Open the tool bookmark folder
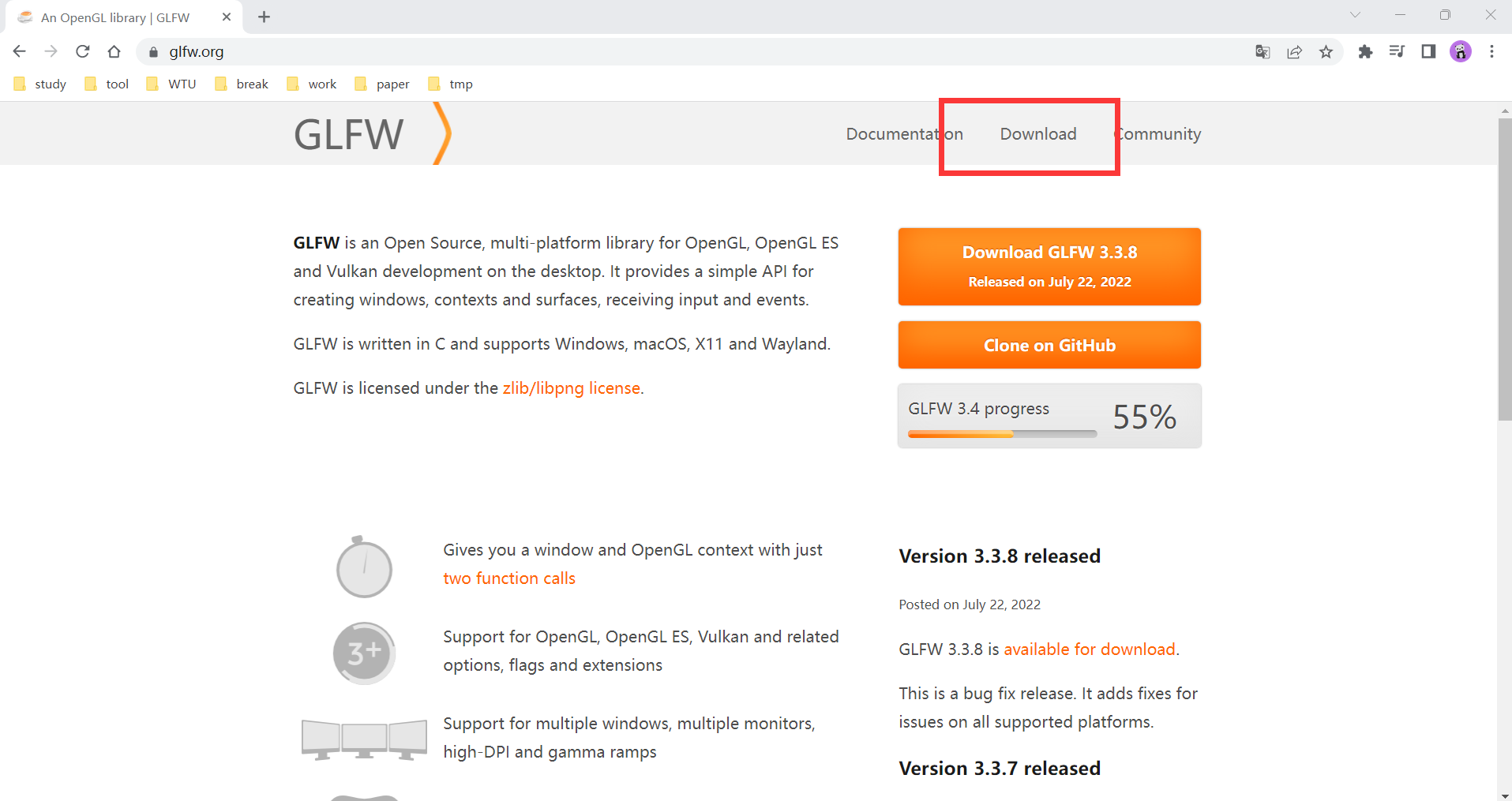 pyautogui.click(x=107, y=84)
